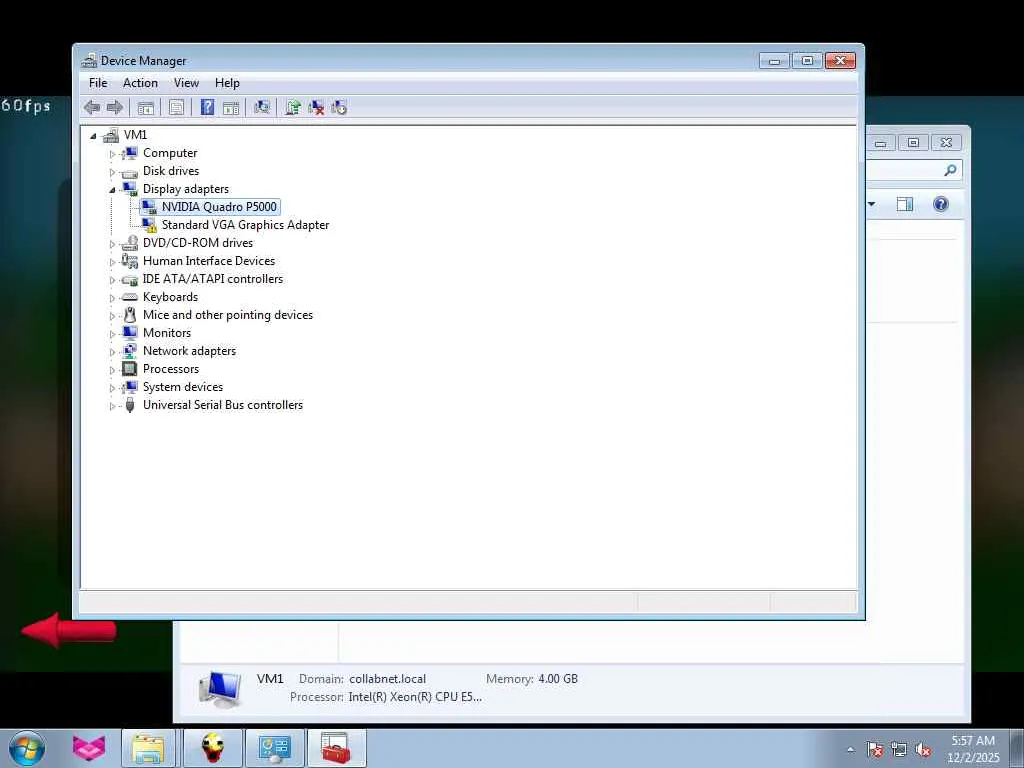Click the Disable device toolbar icon

339,108
